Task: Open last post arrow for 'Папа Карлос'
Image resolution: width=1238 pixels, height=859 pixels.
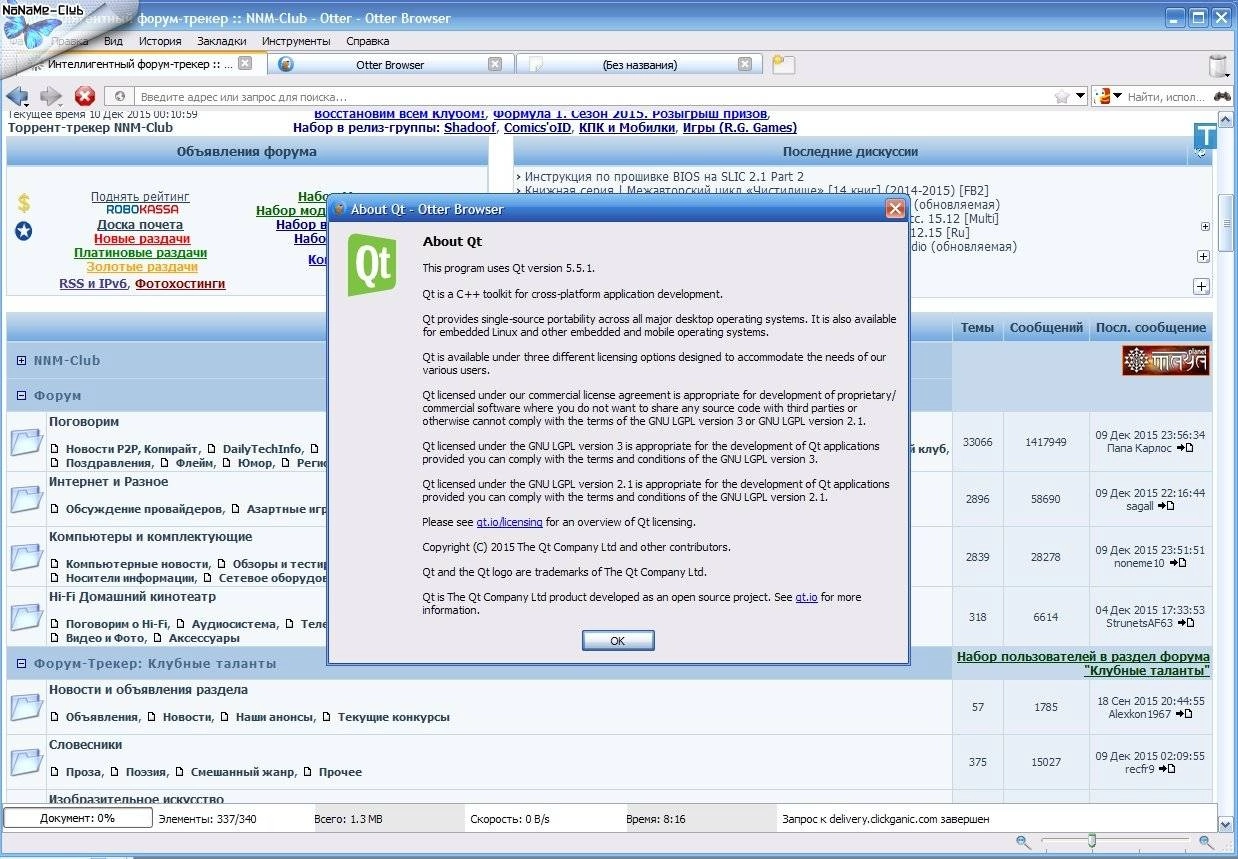Action: 1185,448
